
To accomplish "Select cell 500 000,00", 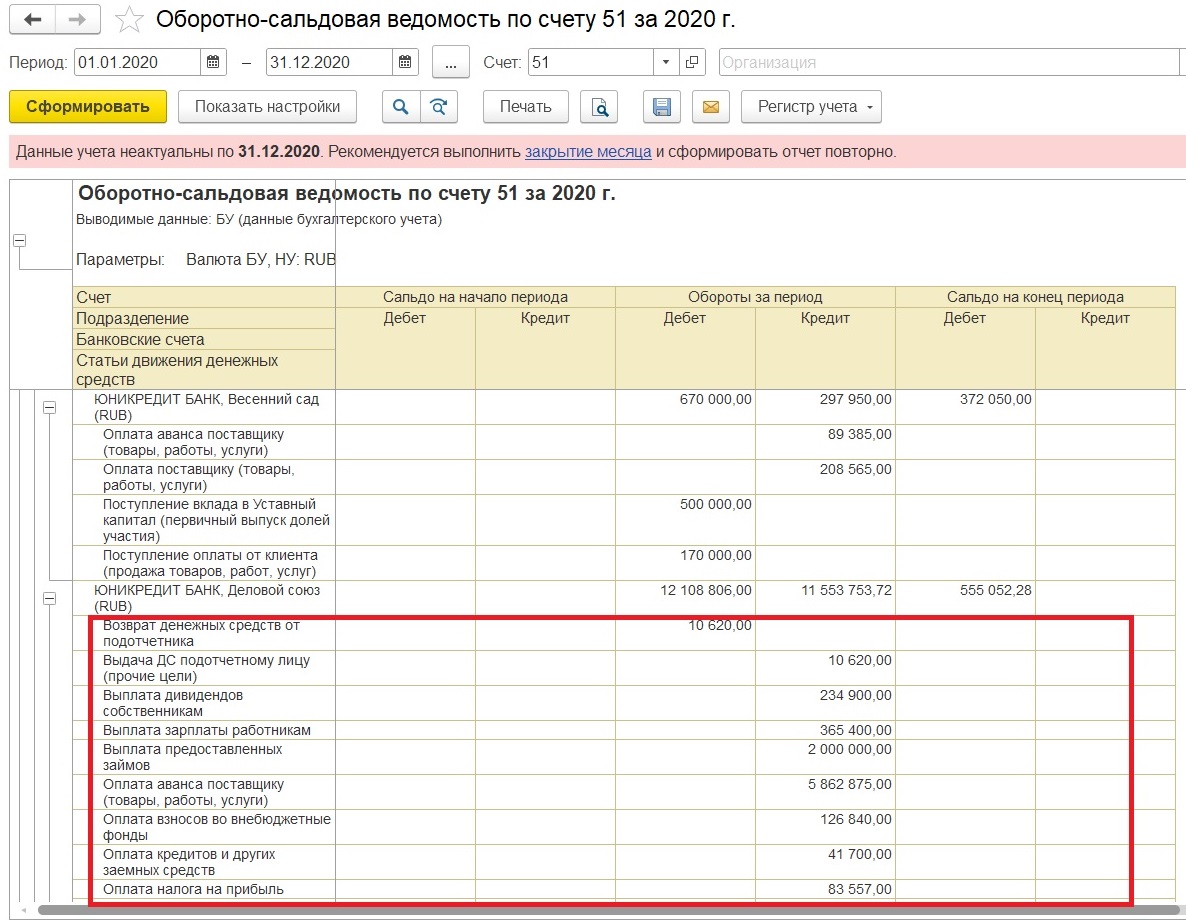I will [x=685, y=520].
